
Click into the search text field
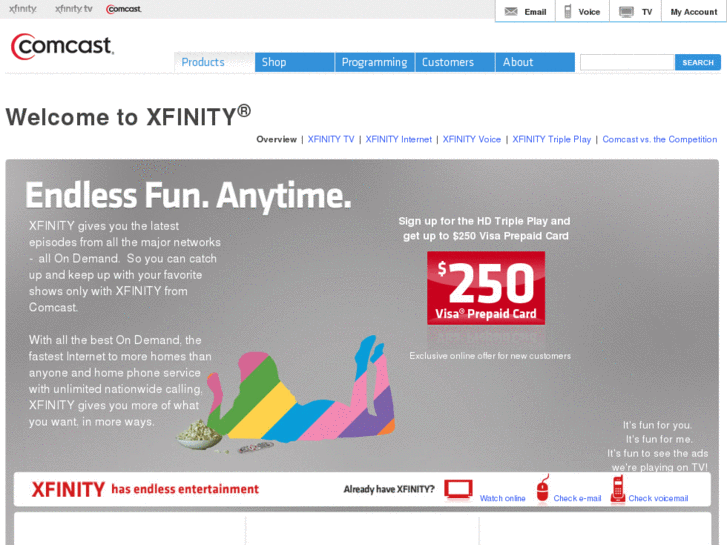click(x=627, y=62)
